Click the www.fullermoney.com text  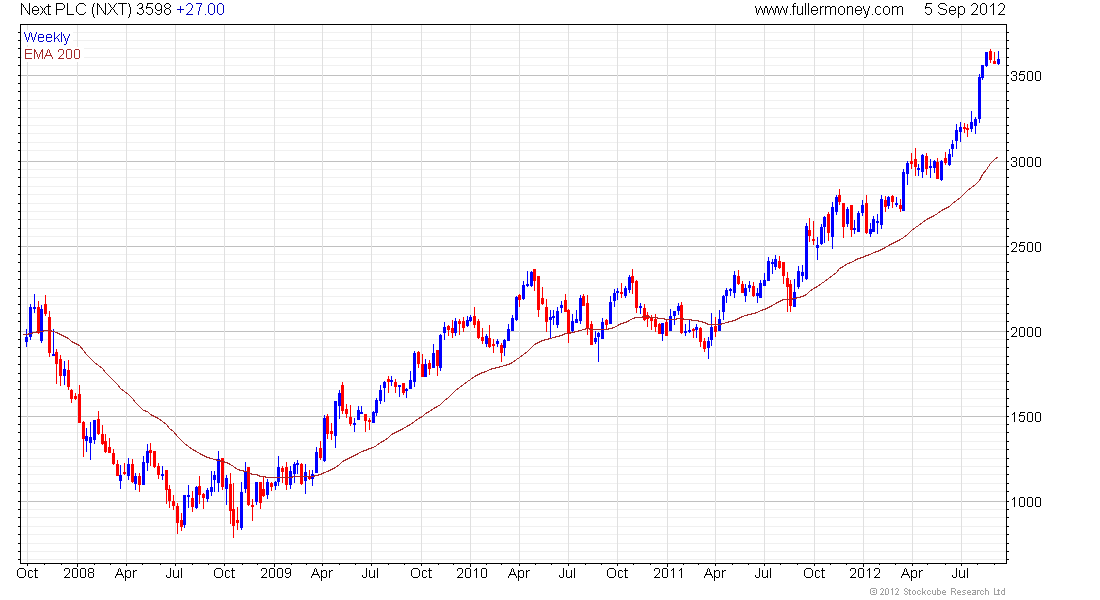(829, 10)
